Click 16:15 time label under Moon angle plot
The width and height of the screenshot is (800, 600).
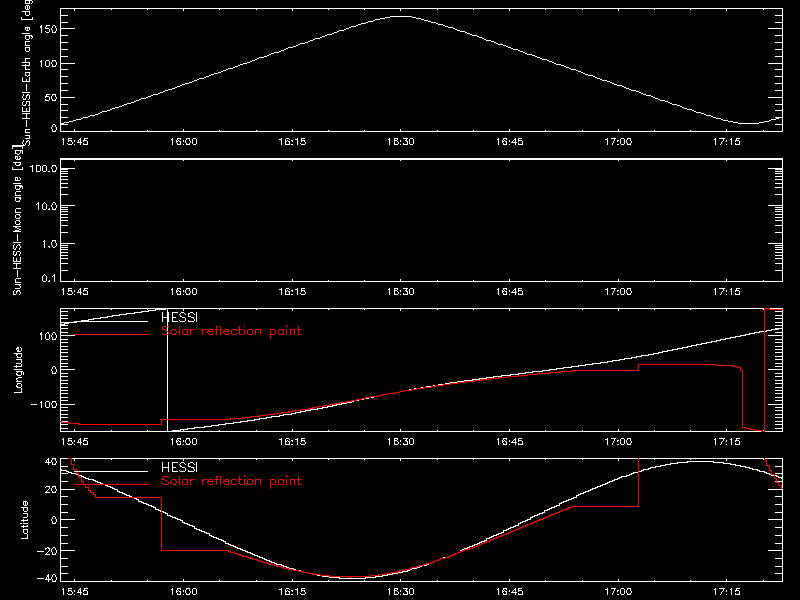[x=292, y=292]
